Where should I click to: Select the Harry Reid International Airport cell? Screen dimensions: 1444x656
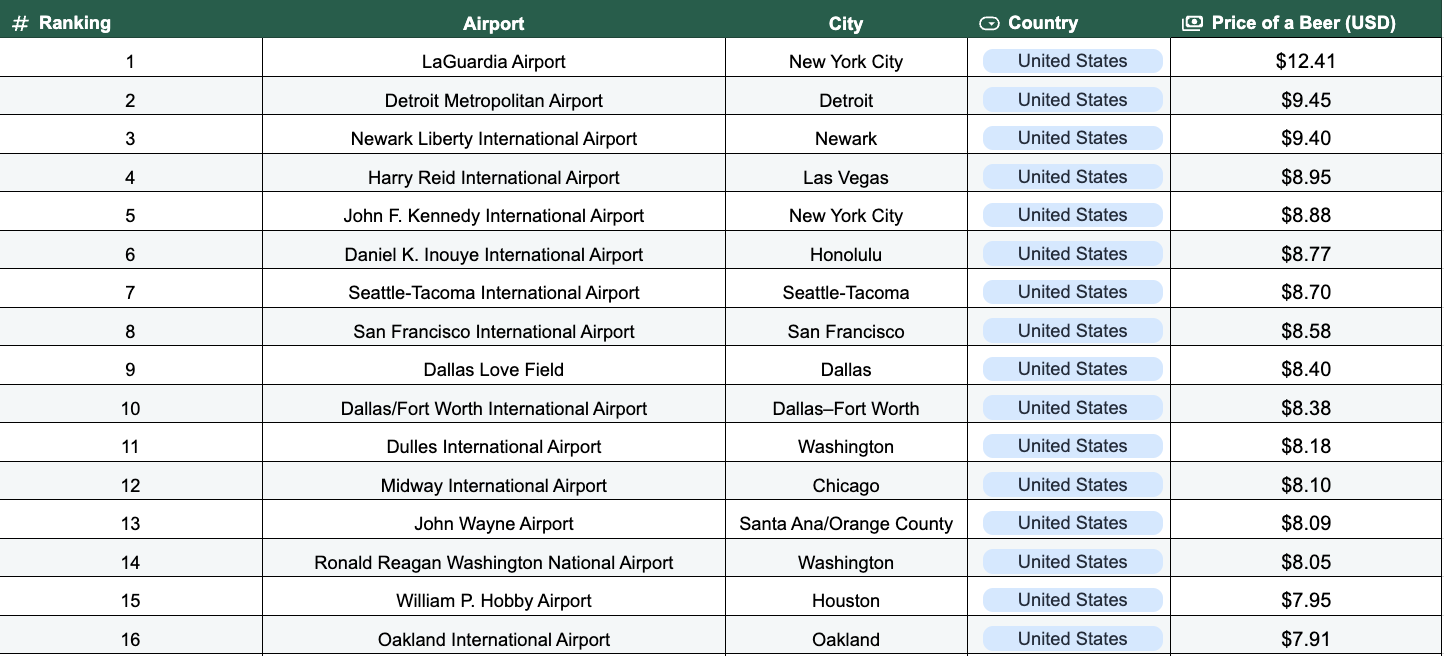493,178
